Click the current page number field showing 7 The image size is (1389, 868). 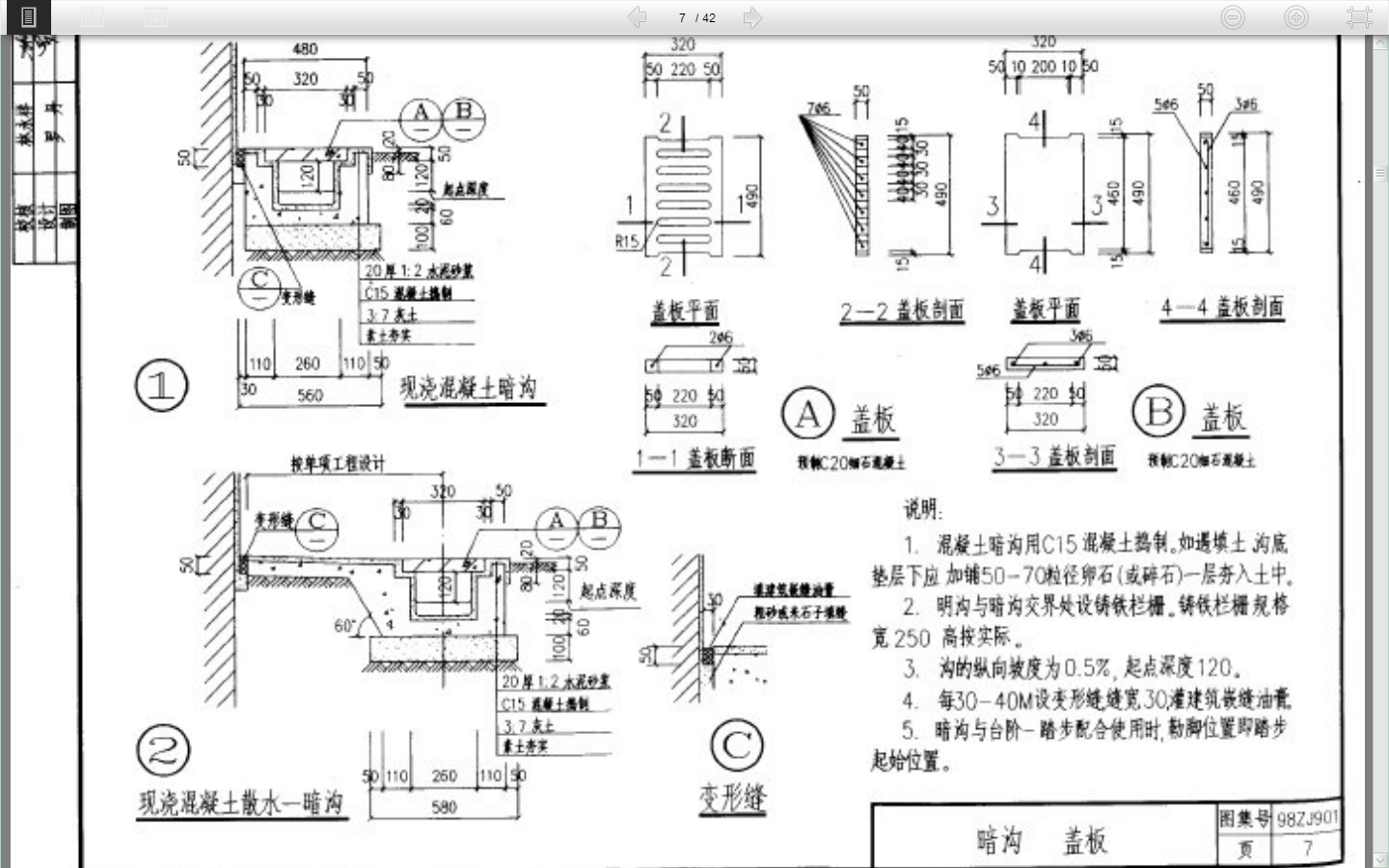click(x=682, y=18)
